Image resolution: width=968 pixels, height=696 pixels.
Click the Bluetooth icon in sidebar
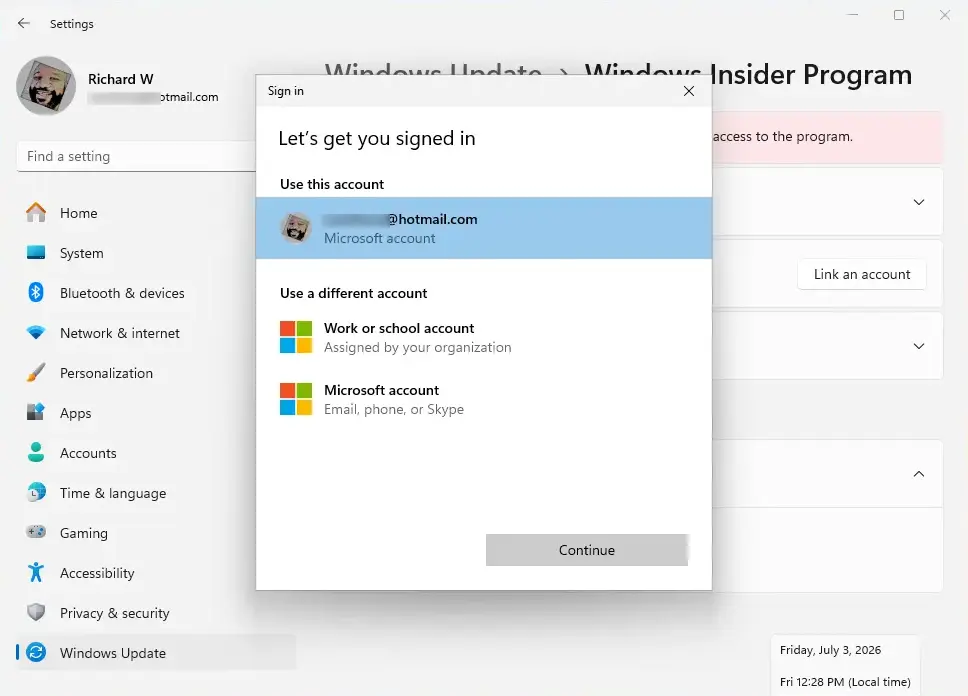pos(36,292)
